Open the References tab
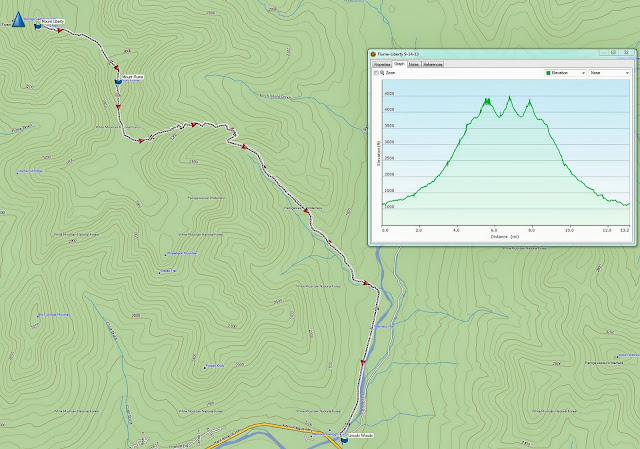The image size is (640, 449). pos(433,64)
